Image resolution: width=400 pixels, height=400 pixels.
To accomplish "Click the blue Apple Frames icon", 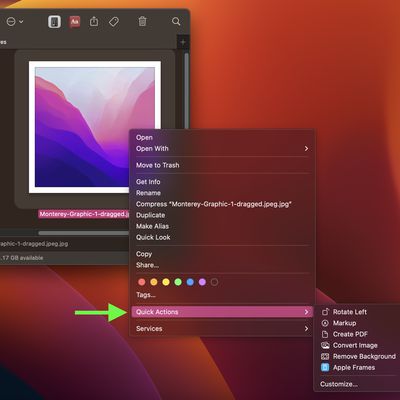I will 325,367.
